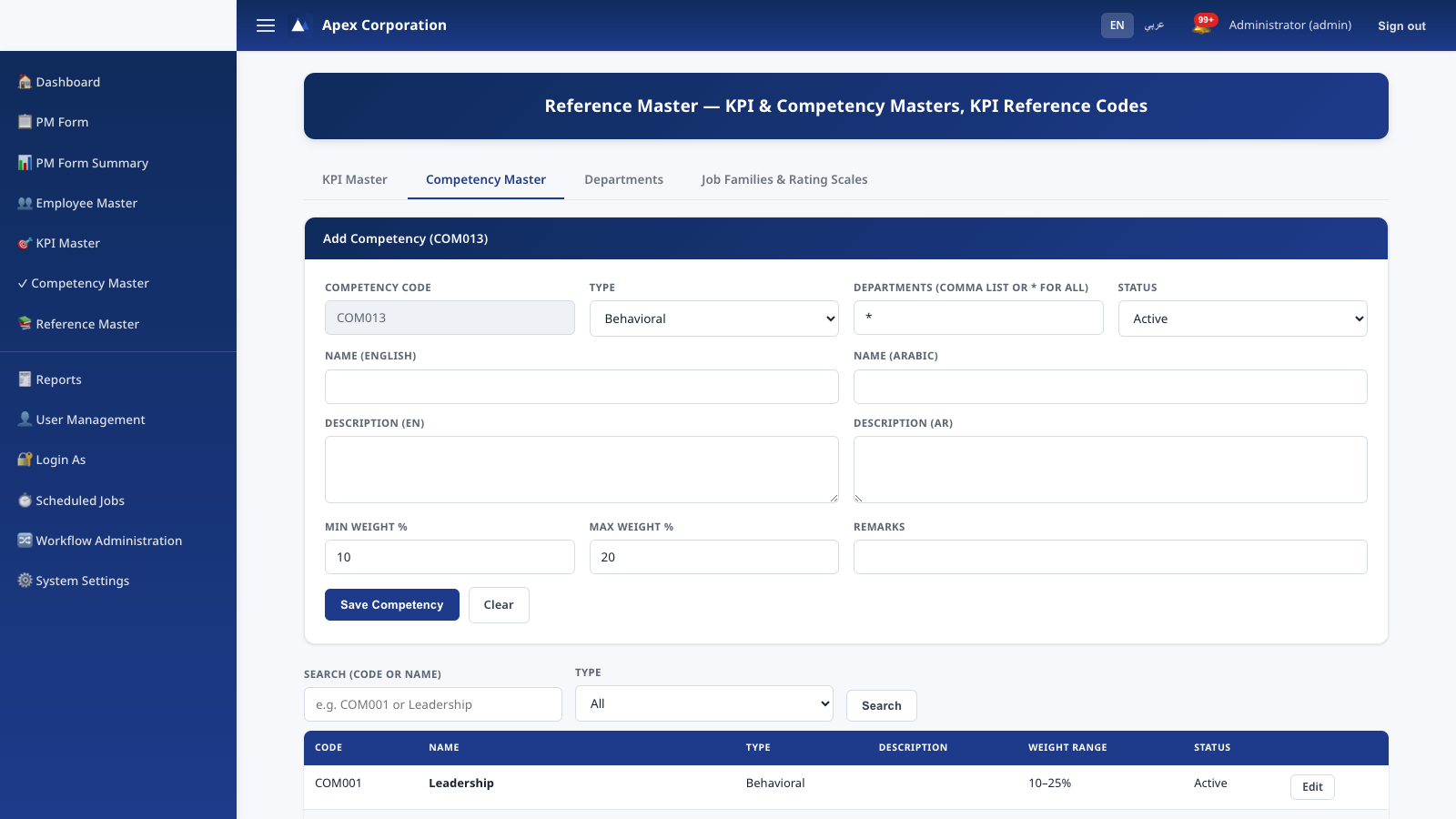Click the User Management person icon
Image resolution: width=1456 pixels, height=819 pixels.
pos(25,420)
